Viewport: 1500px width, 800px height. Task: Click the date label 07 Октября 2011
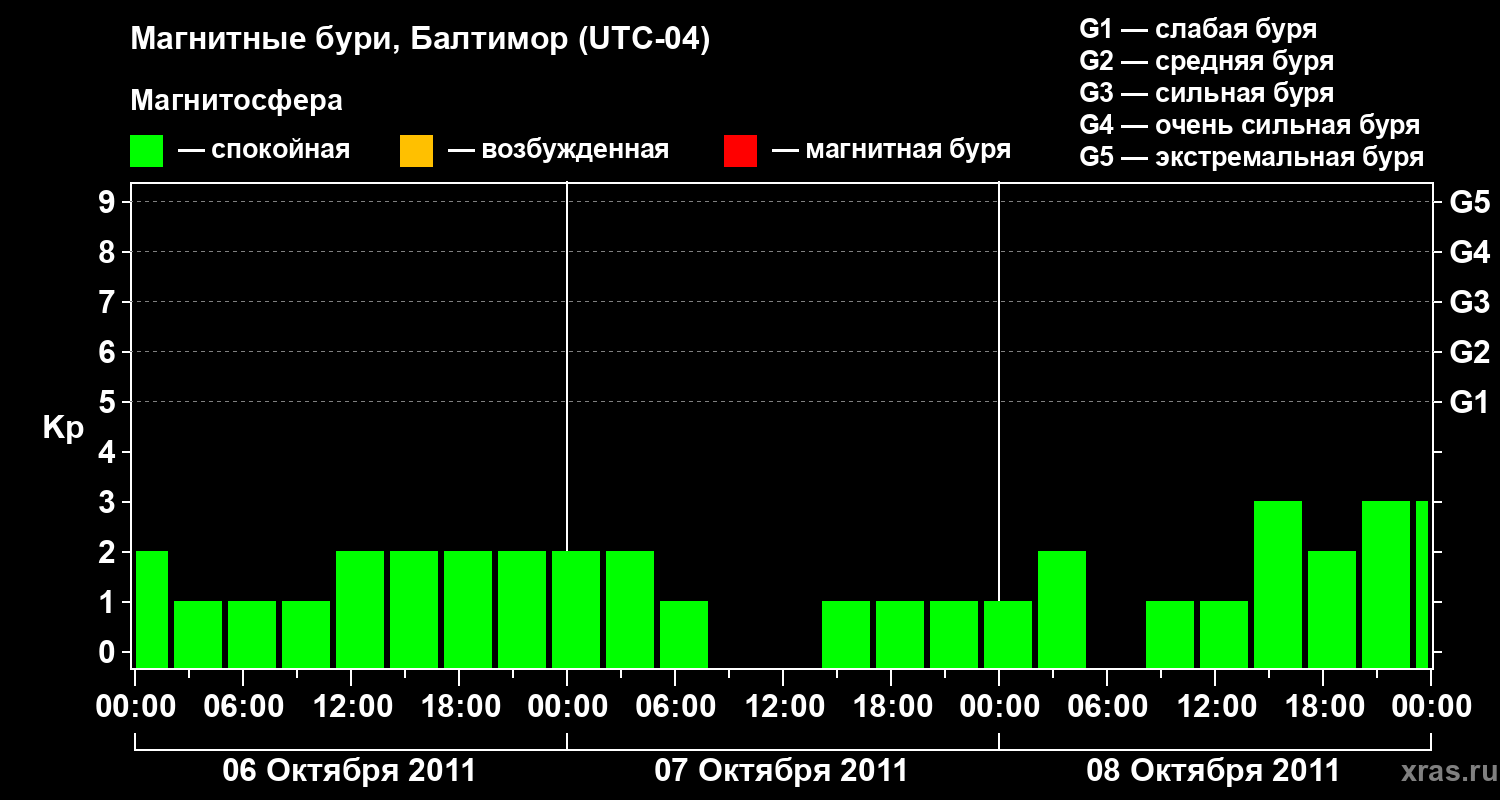point(781,771)
